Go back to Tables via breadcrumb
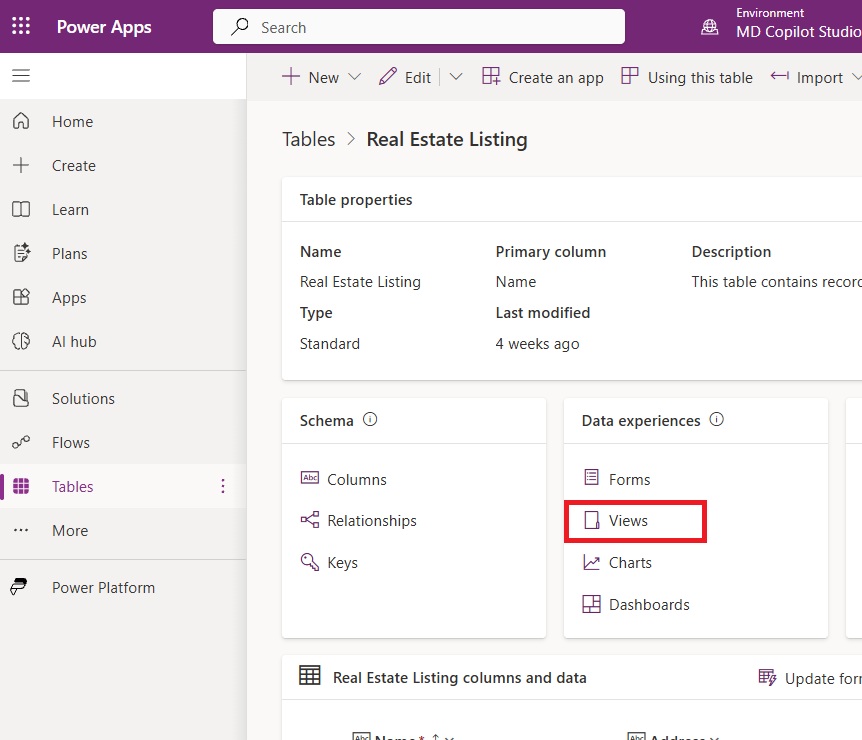The width and height of the screenshot is (862, 740). coord(308,140)
